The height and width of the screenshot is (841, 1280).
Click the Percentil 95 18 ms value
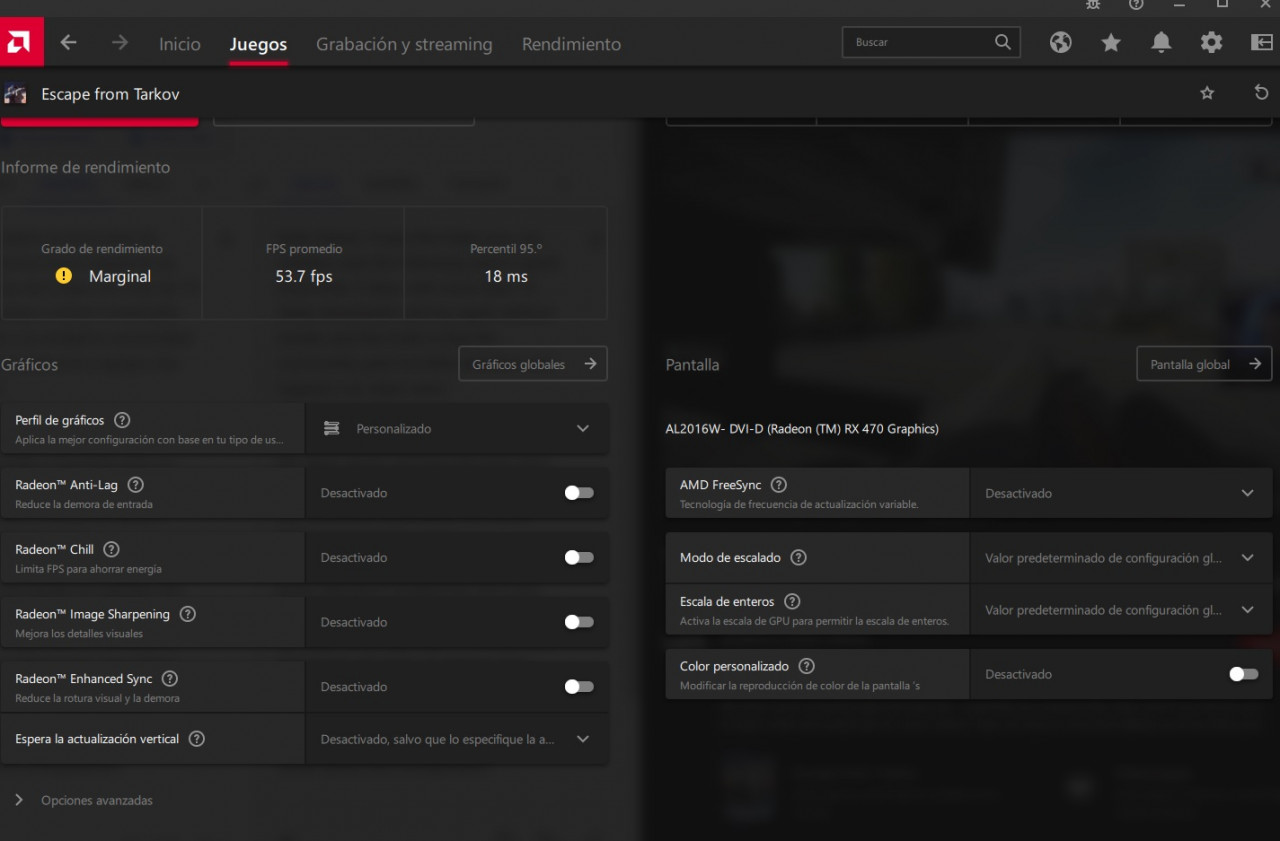click(x=506, y=276)
